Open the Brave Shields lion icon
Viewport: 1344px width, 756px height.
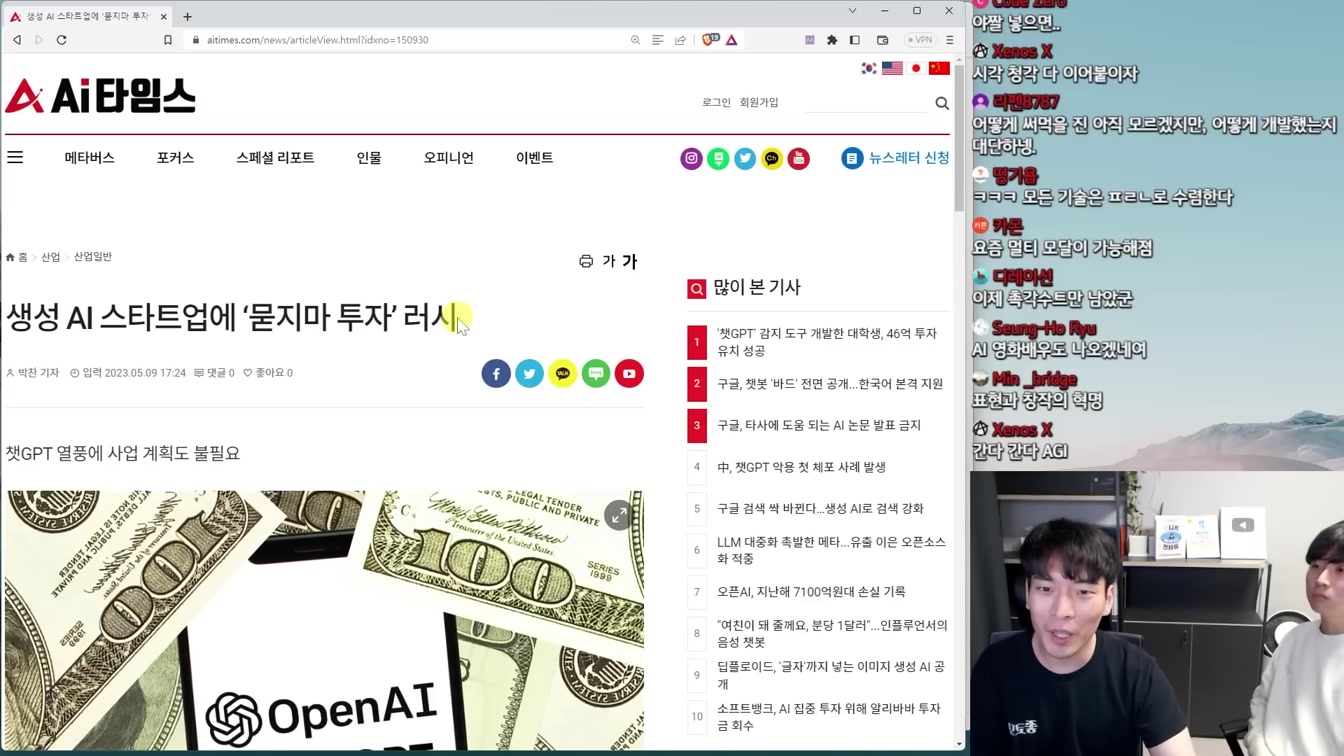(x=710, y=40)
